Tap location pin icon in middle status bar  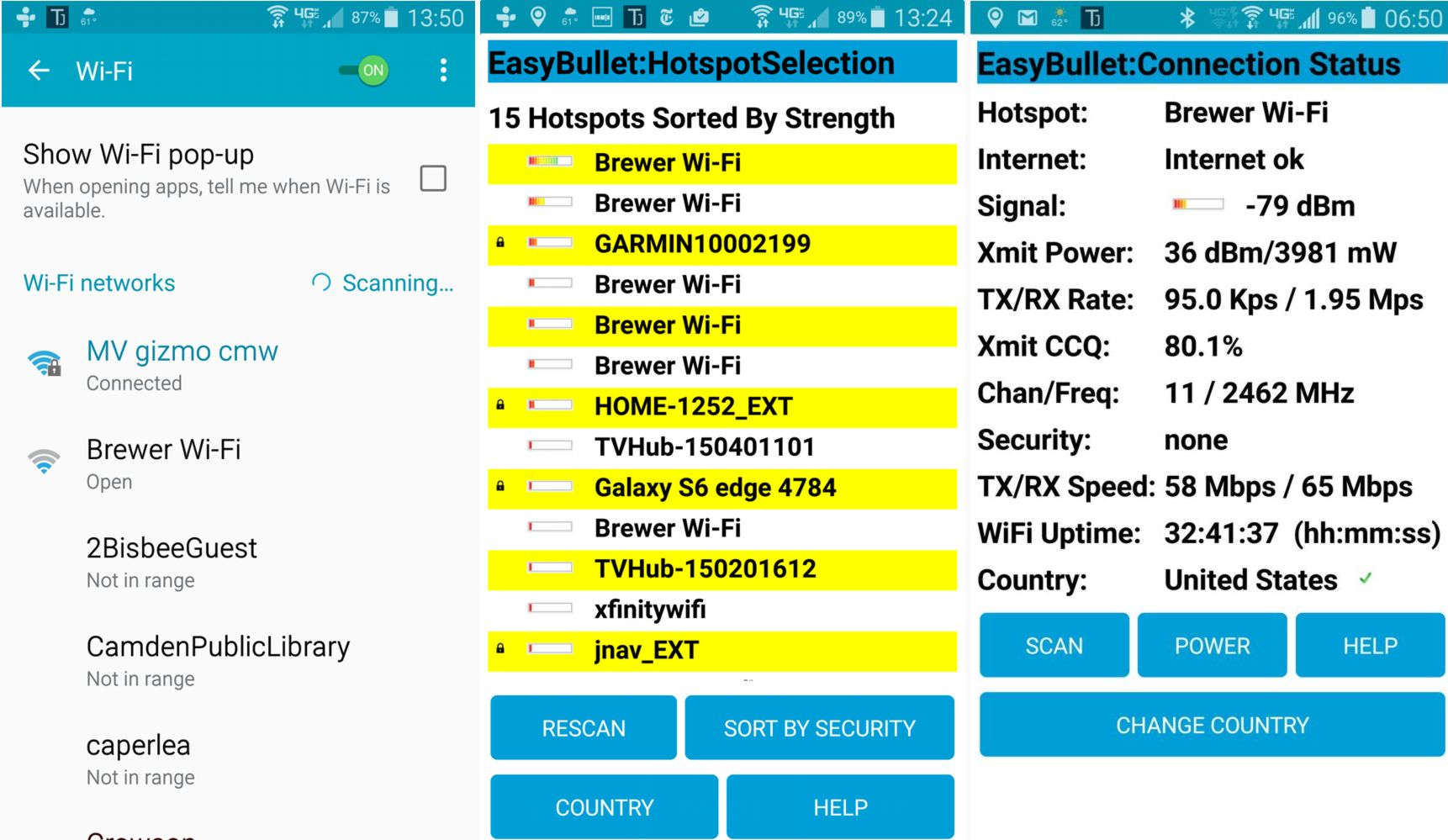(538, 17)
